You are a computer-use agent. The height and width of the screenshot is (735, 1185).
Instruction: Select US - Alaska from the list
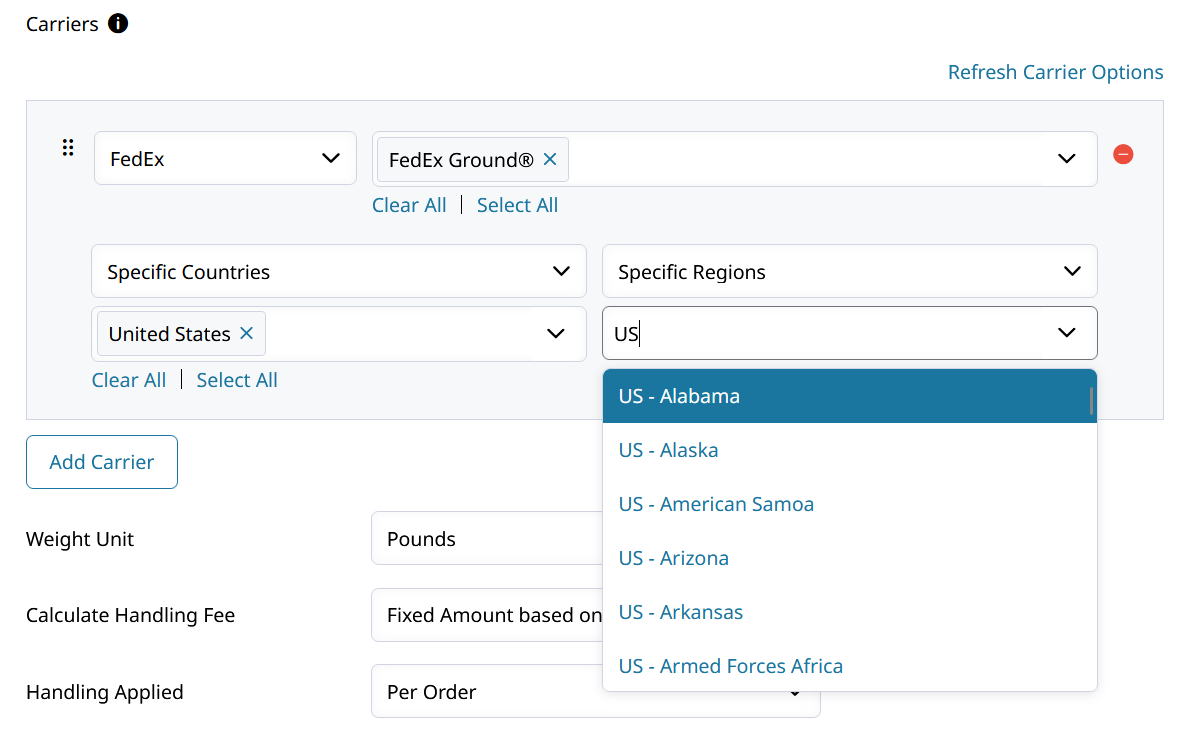tap(849, 450)
